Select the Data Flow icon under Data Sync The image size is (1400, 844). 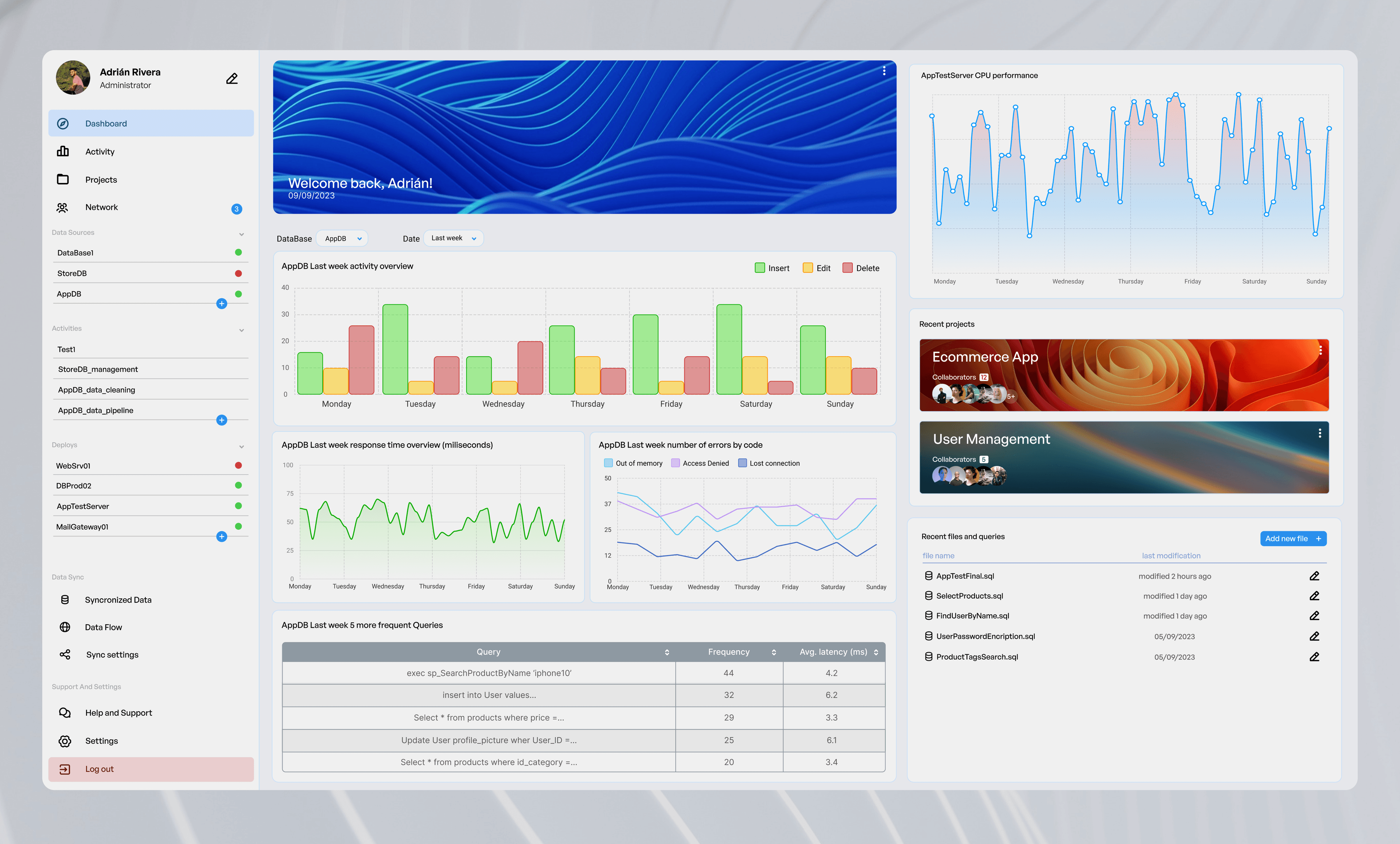(64, 627)
